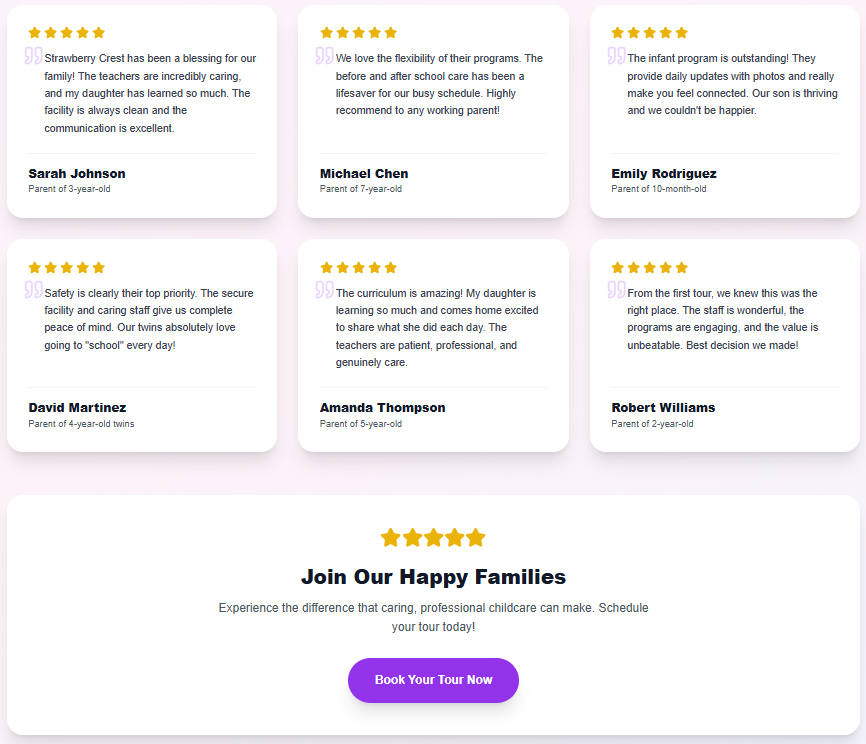Click star rating in Michael Chen's review
The height and width of the screenshot is (744, 866).
click(x=358, y=33)
